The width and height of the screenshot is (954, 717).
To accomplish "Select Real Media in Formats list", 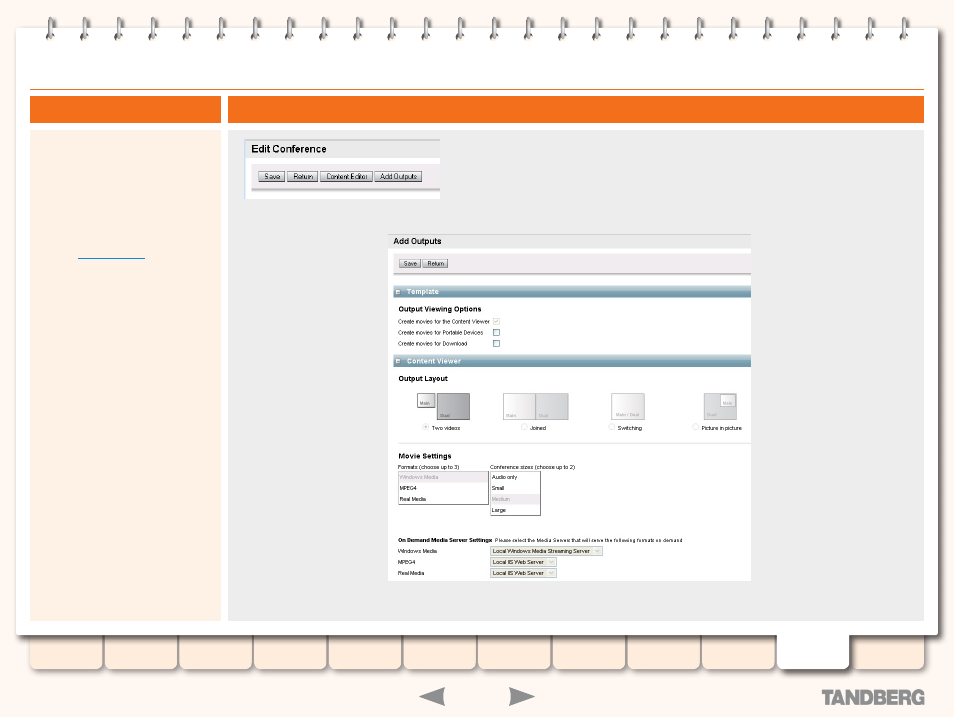I will pyautogui.click(x=443, y=499).
